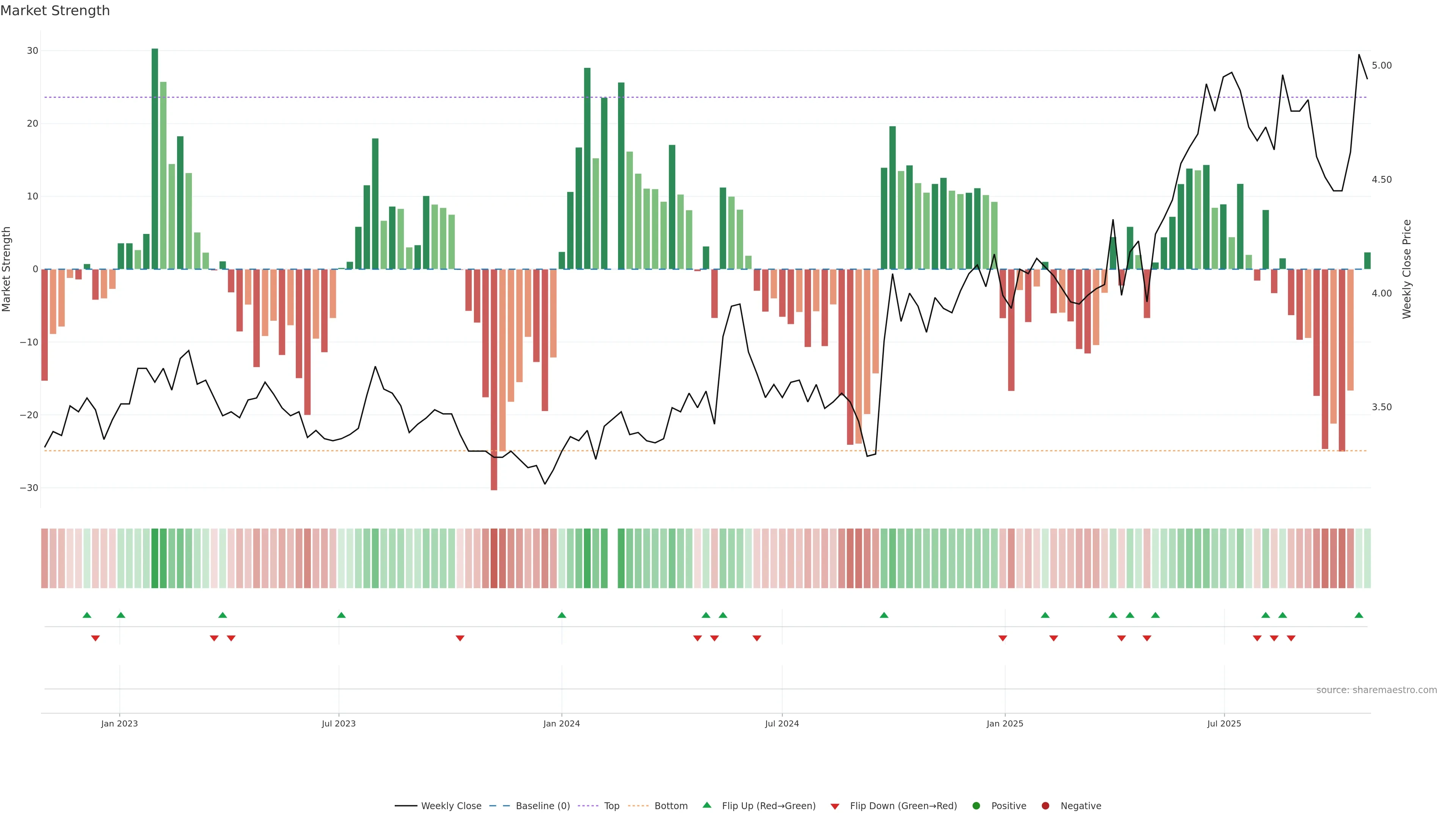Click the Jul 2024 x-axis label
Screen dimensions: 1456x819
pyautogui.click(x=782, y=723)
